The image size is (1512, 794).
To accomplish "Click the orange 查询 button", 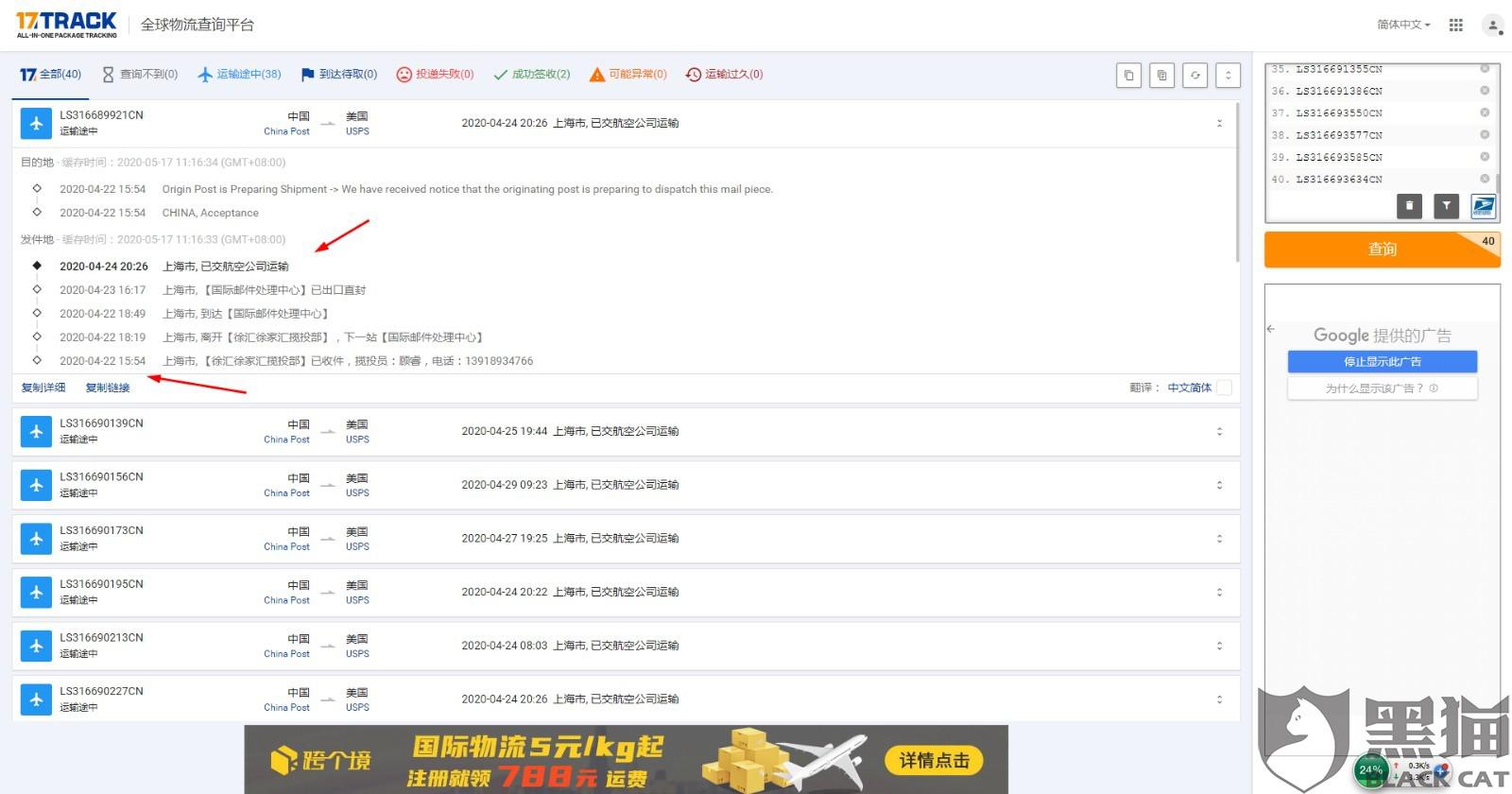I will coord(1383,250).
